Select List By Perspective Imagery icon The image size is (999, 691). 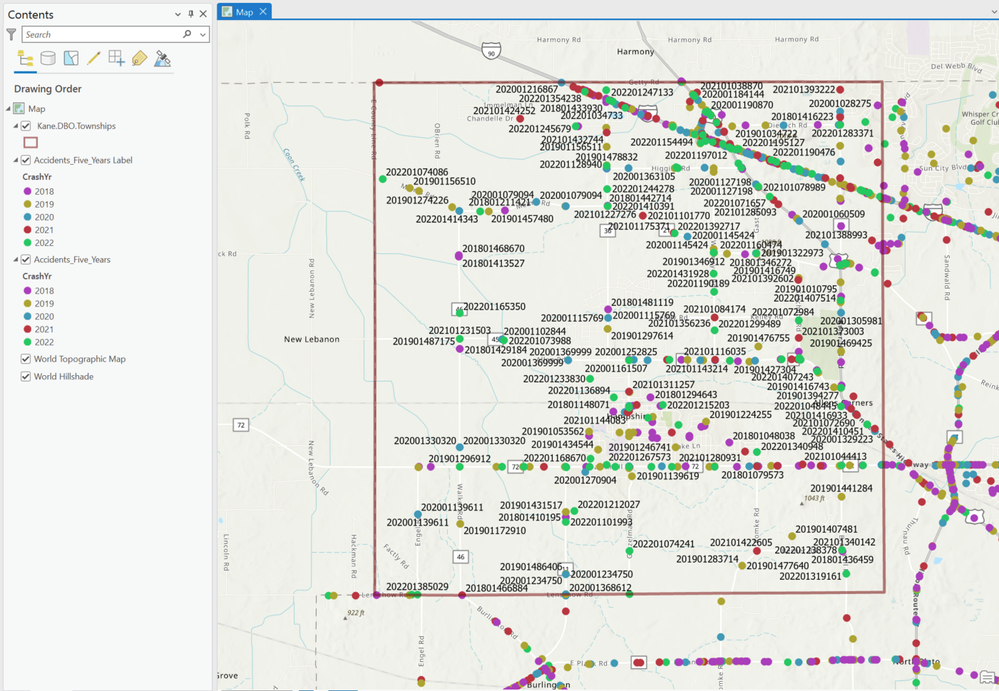pos(162,59)
